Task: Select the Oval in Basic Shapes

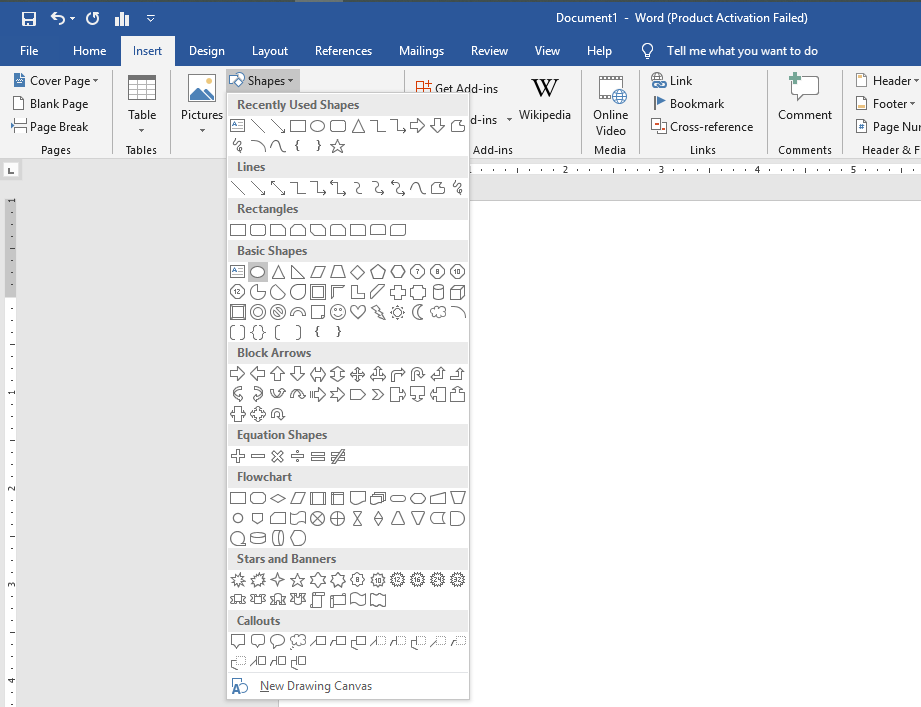Action: [x=257, y=272]
